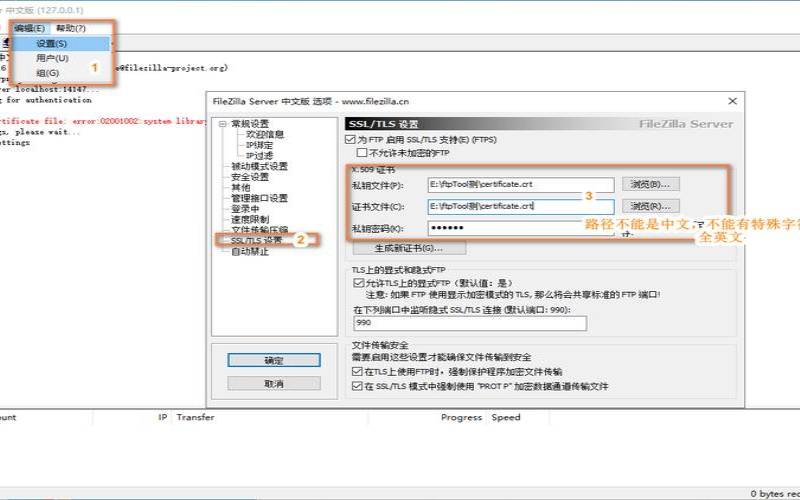Viewport: 800px width, 500px height.
Task: Select SSL/TLS 设置 in the options tree
Action: pyautogui.click(x=256, y=240)
